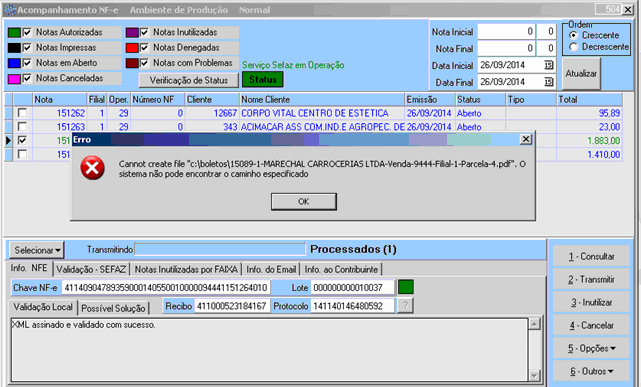This screenshot has width=641, height=387.
Task: Expand the 6 - Outros menu button
Action: pyautogui.click(x=591, y=371)
